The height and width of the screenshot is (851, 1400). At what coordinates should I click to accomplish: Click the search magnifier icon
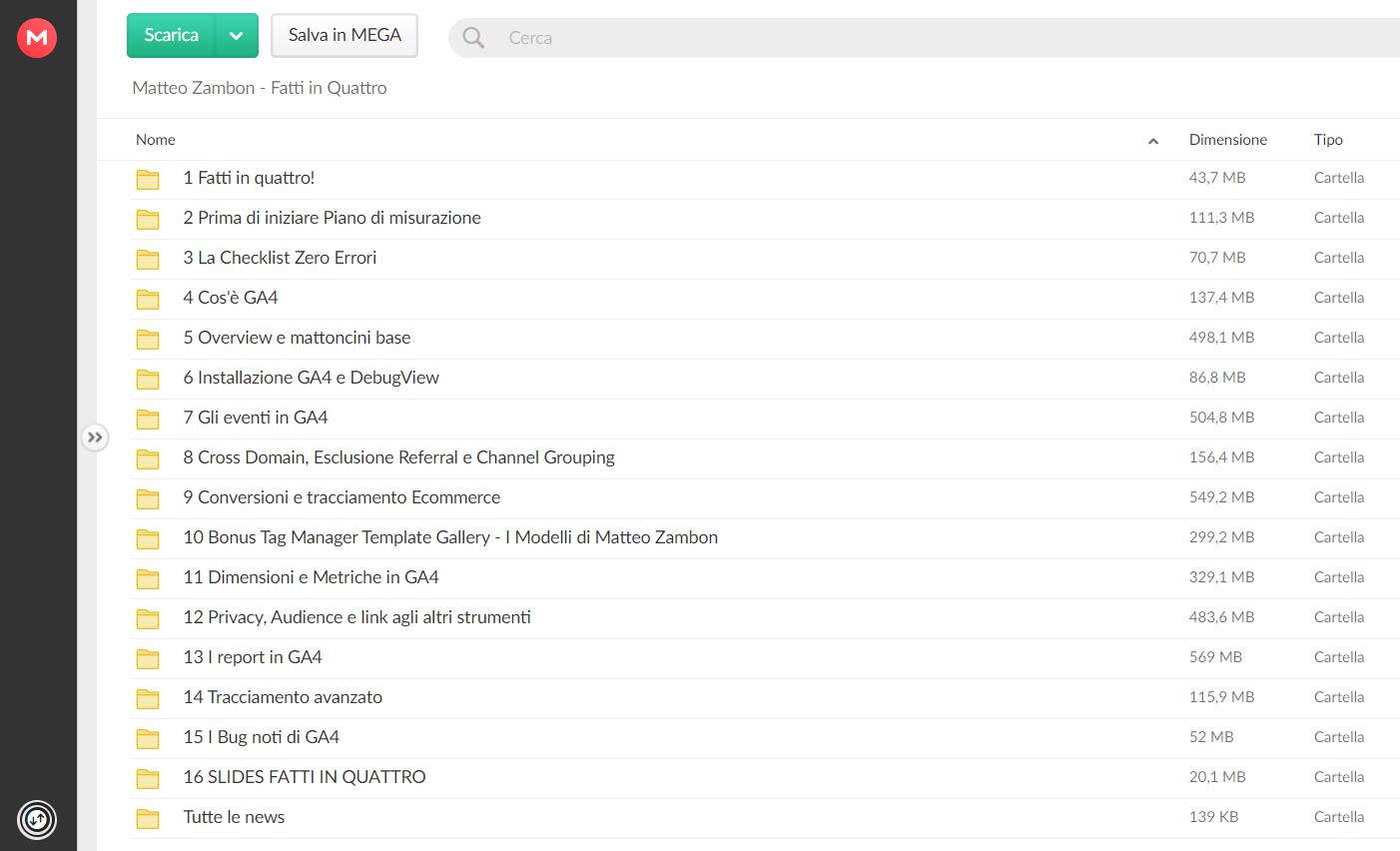[473, 38]
